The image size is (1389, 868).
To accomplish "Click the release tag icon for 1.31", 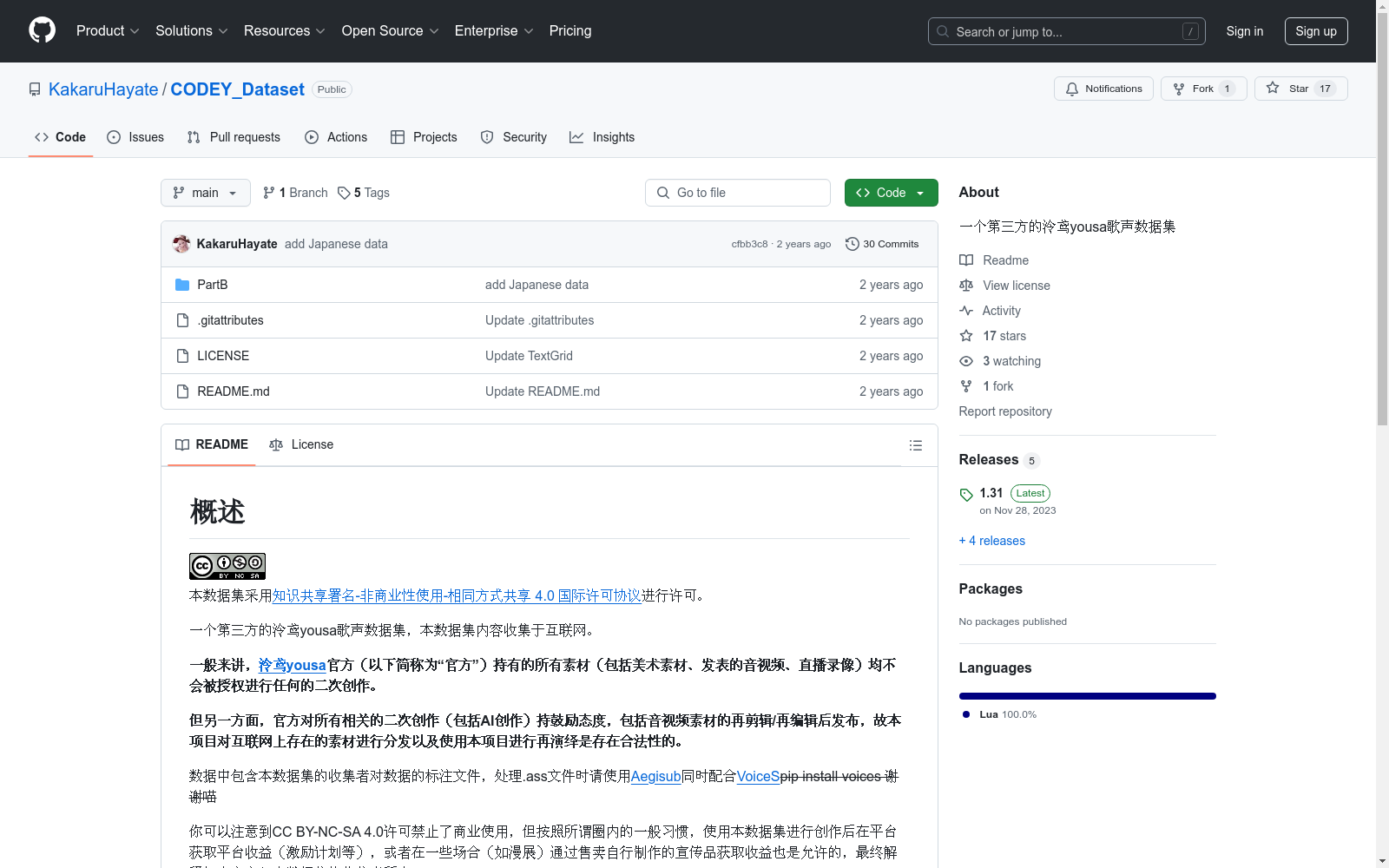I will pyautogui.click(x=966, y=495).
